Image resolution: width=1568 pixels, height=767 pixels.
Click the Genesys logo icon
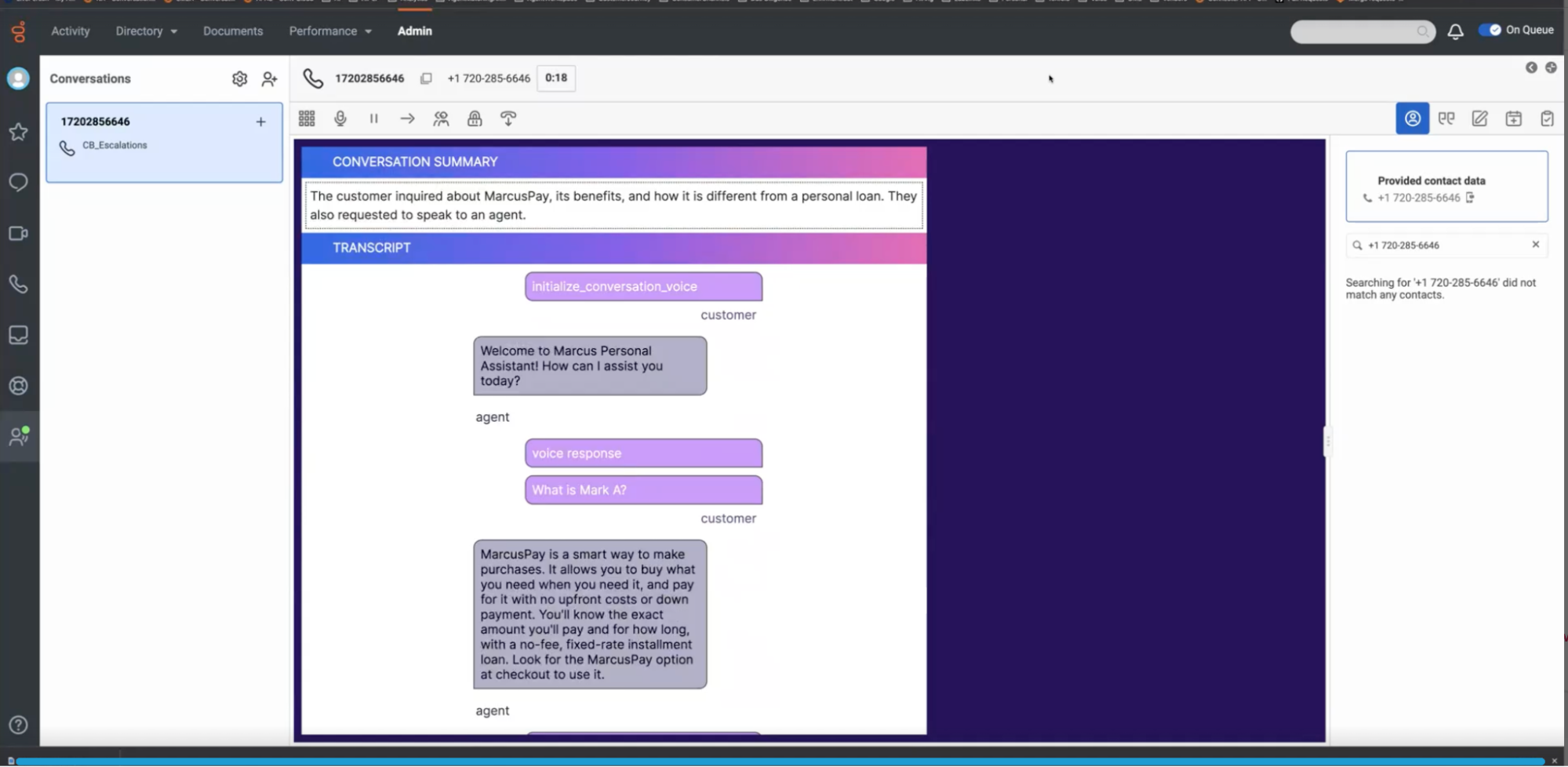pyautogui.click(x=18, y=31)
